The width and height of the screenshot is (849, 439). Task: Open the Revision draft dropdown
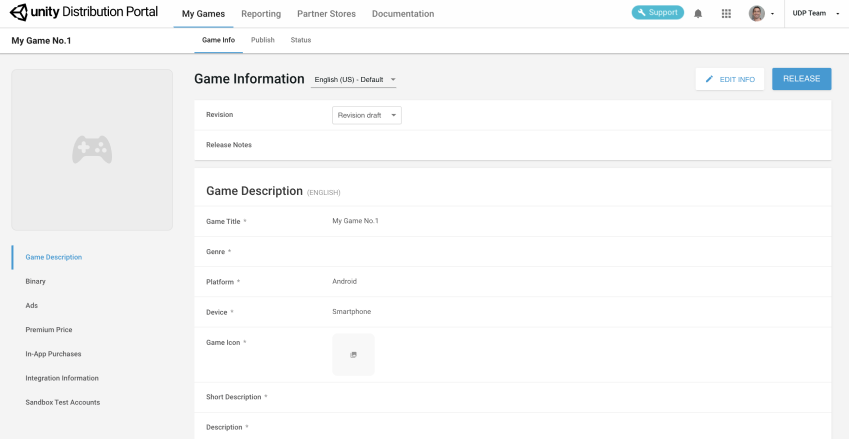click(x=366, y=115)
